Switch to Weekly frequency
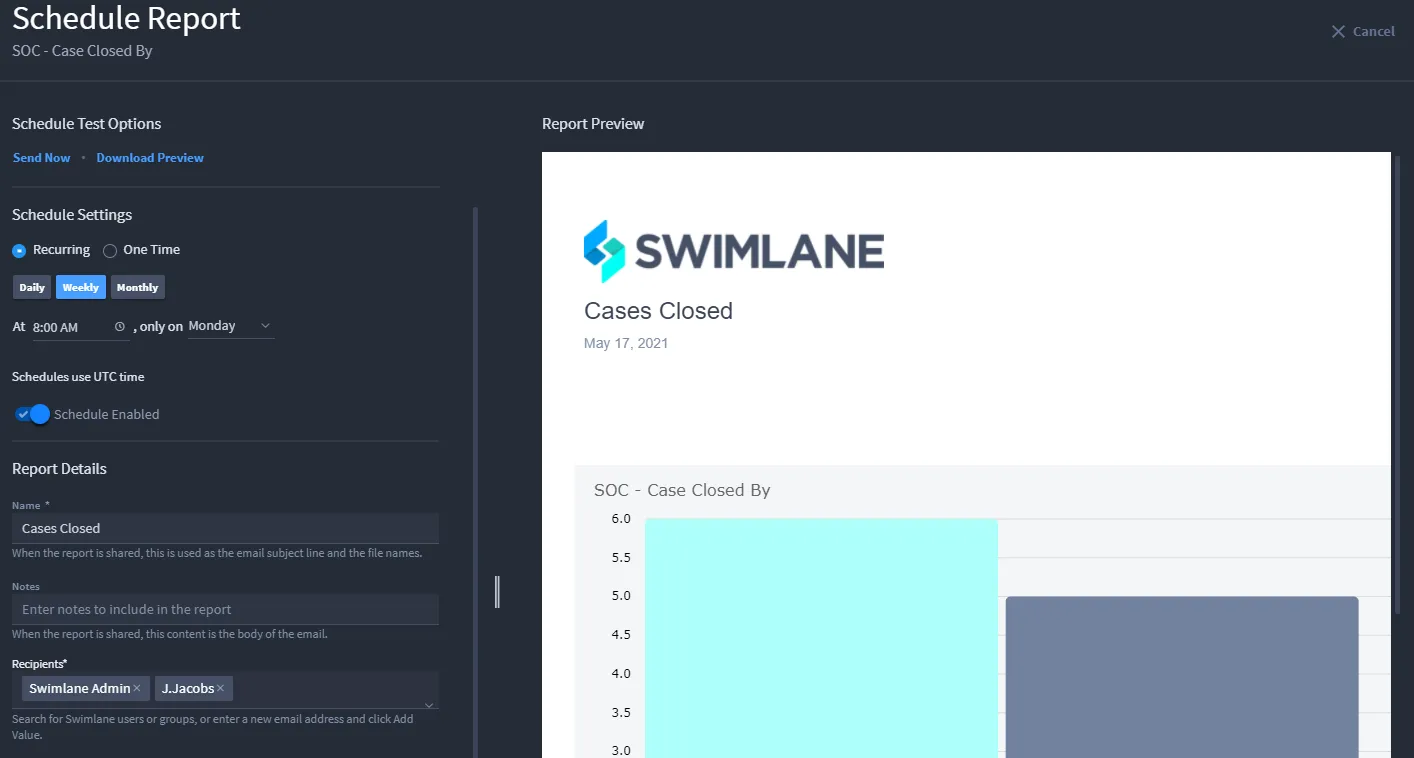The width and height of the screenshot is (1414, 758). [81, 287]
